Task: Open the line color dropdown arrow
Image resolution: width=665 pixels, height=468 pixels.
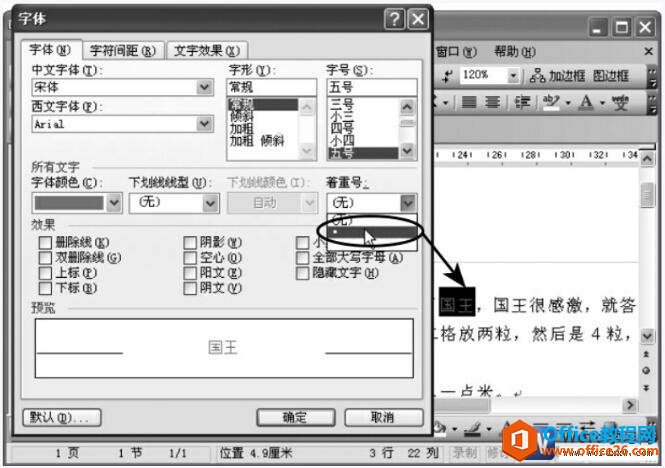Action: click(x=489, y=429)
